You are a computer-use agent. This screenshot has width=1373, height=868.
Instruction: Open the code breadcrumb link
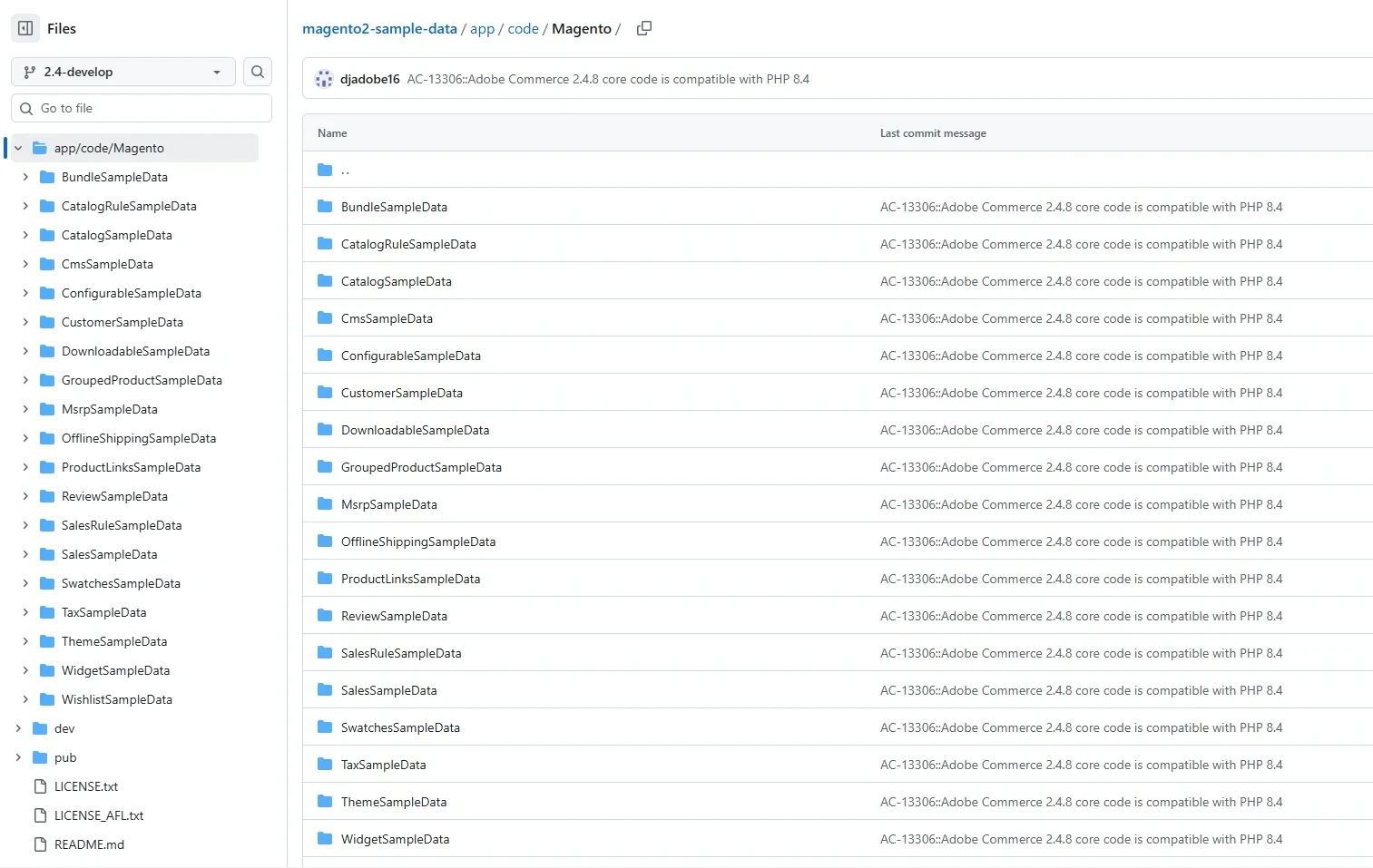coord(523,28)
